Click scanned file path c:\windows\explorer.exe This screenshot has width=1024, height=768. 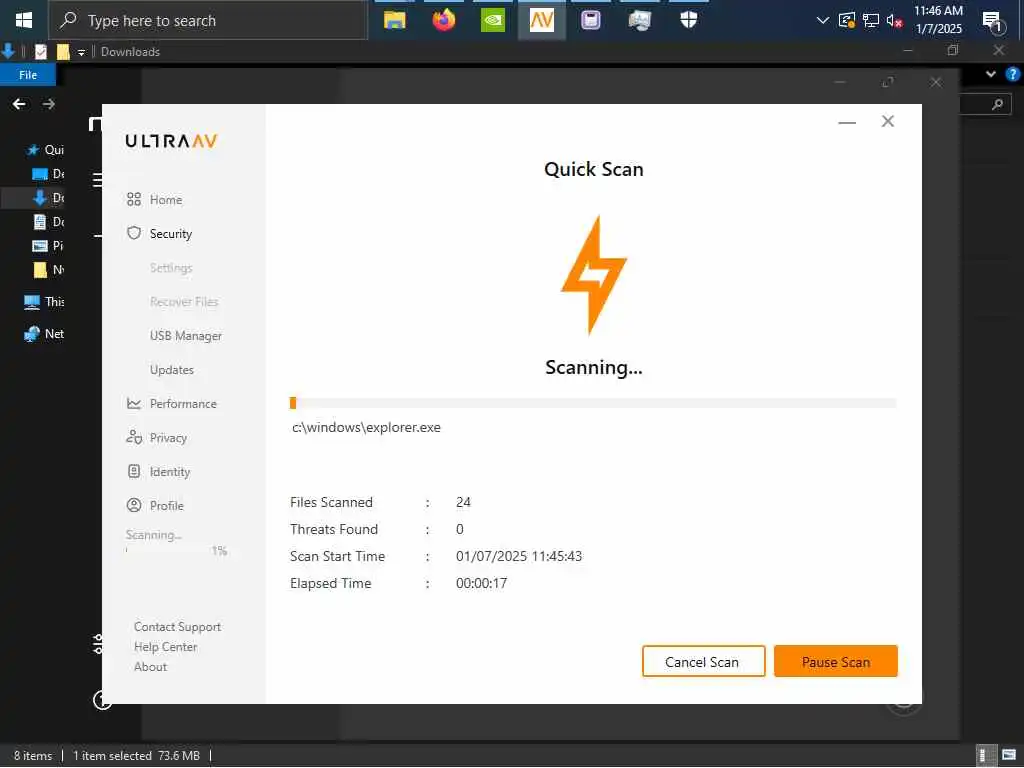tap(366, 428)
